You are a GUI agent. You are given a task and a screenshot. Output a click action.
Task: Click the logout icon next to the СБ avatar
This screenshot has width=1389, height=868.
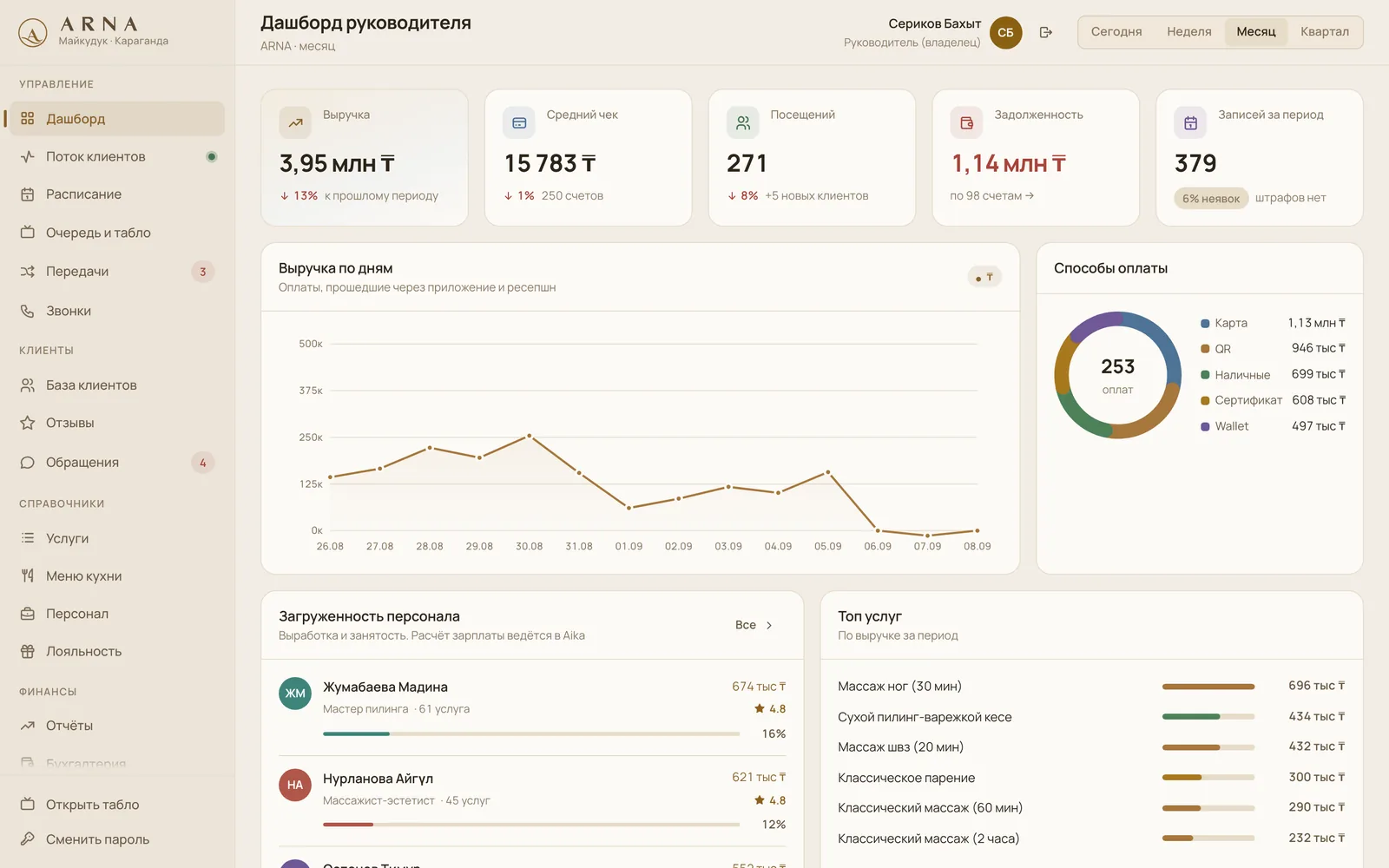coord(1046,33)
